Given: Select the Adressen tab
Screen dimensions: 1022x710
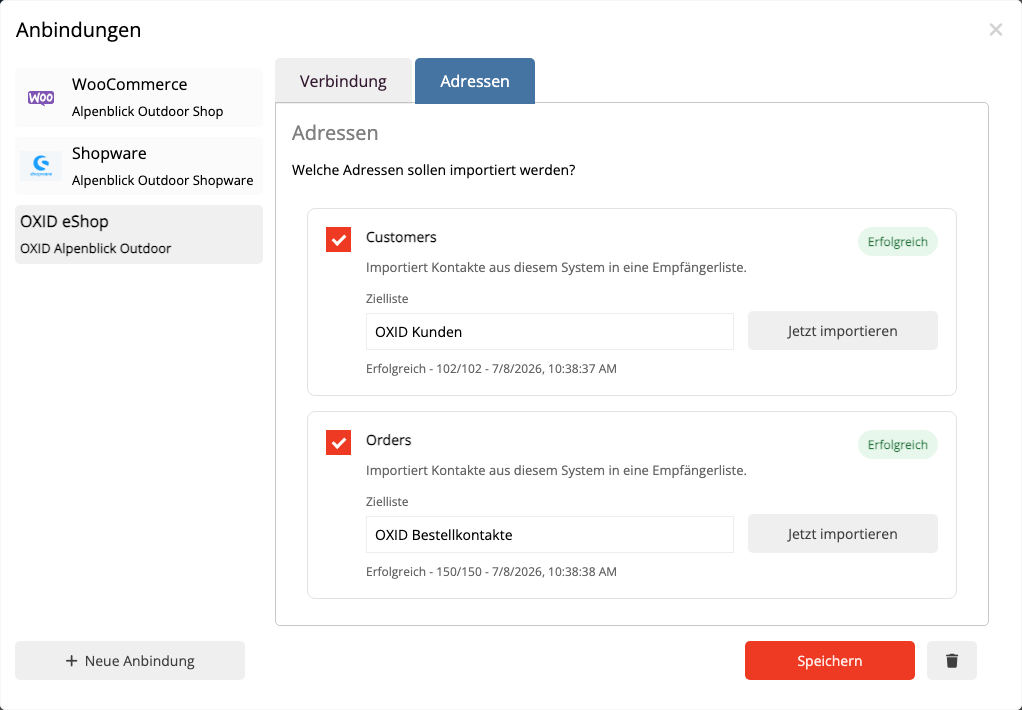Looking at the screenshot, I should coord(474,81).
